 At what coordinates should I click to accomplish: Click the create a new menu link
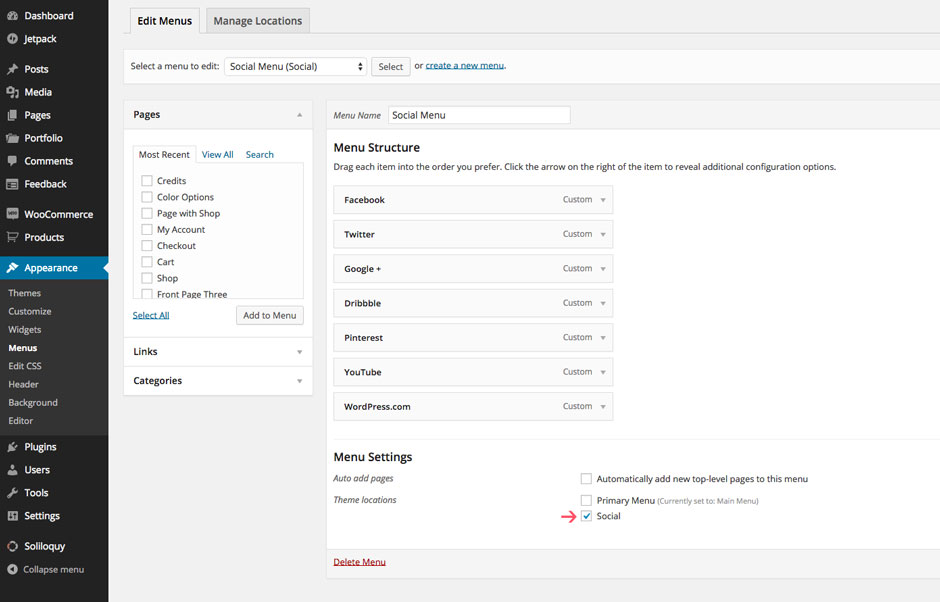click(465, 66)
